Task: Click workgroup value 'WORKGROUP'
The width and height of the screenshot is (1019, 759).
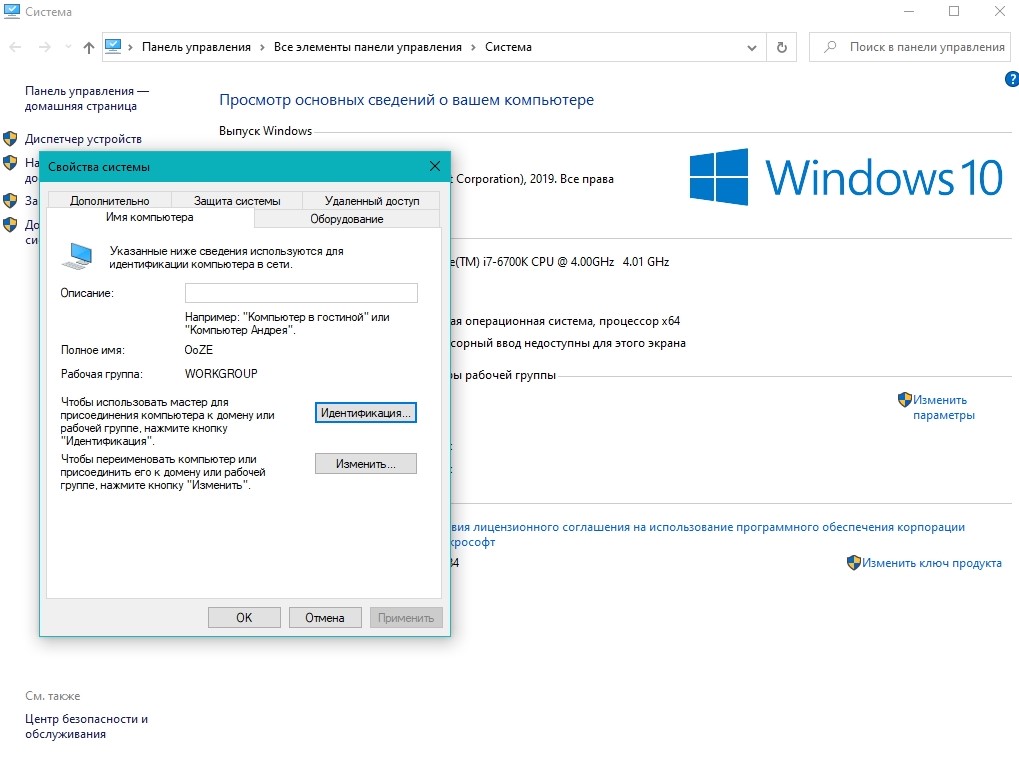Action: click(x=221, y=374)
